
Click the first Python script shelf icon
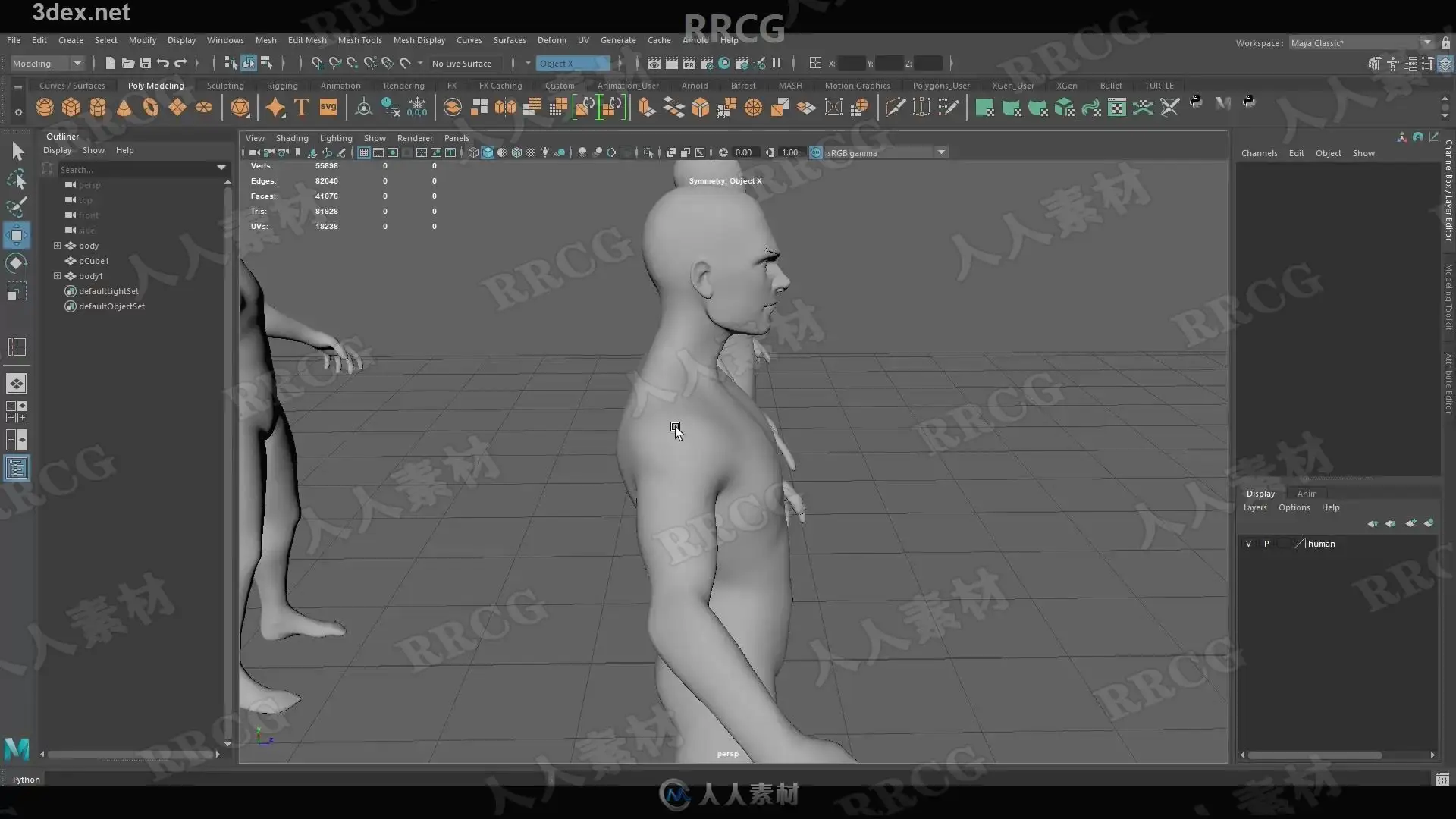pyautogui.click(x=1197, y=102)
